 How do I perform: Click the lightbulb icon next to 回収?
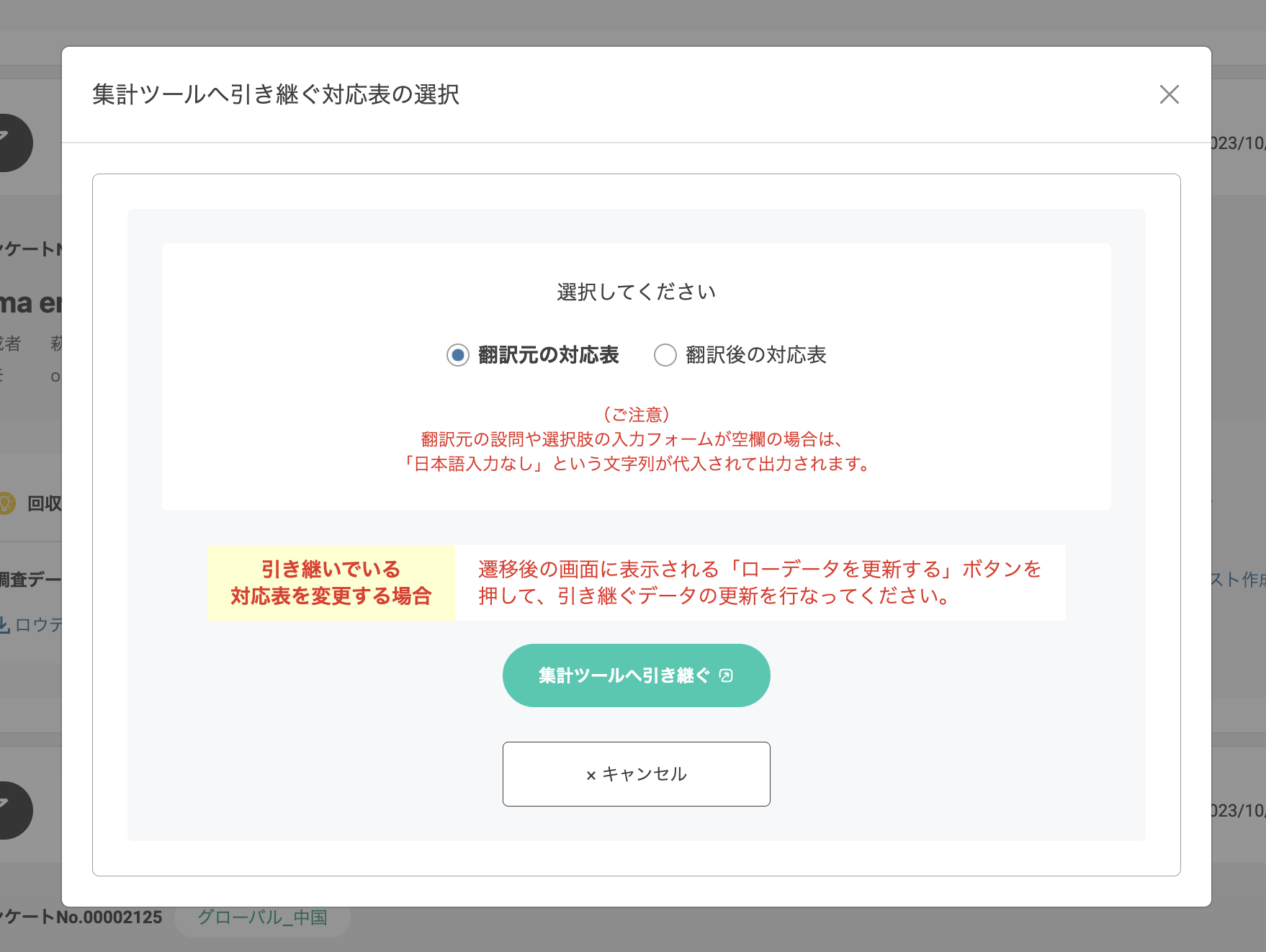pos(6,503)
